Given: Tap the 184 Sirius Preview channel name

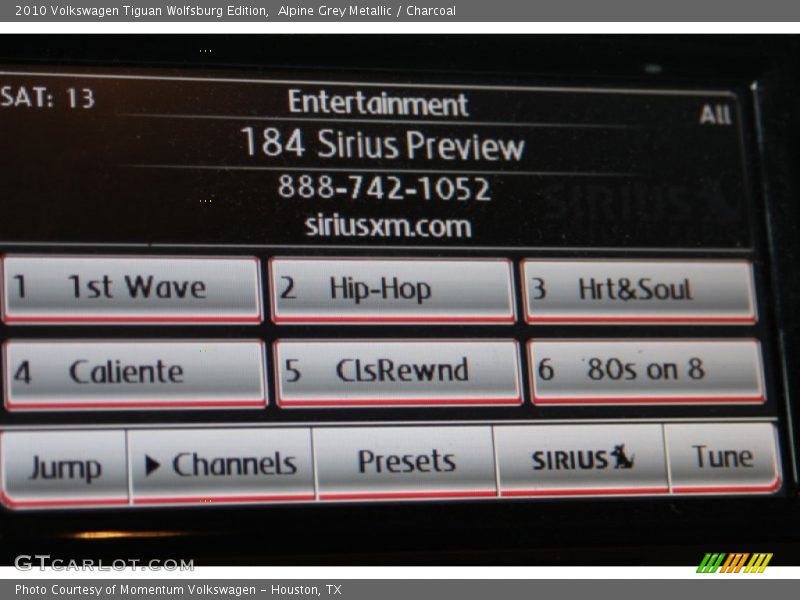Looking at the screenshot, I should [381, 146].
